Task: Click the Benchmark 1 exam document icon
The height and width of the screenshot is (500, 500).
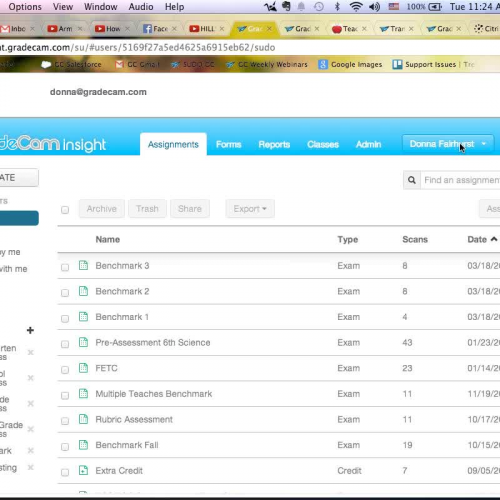Action: tap(83, 316)
